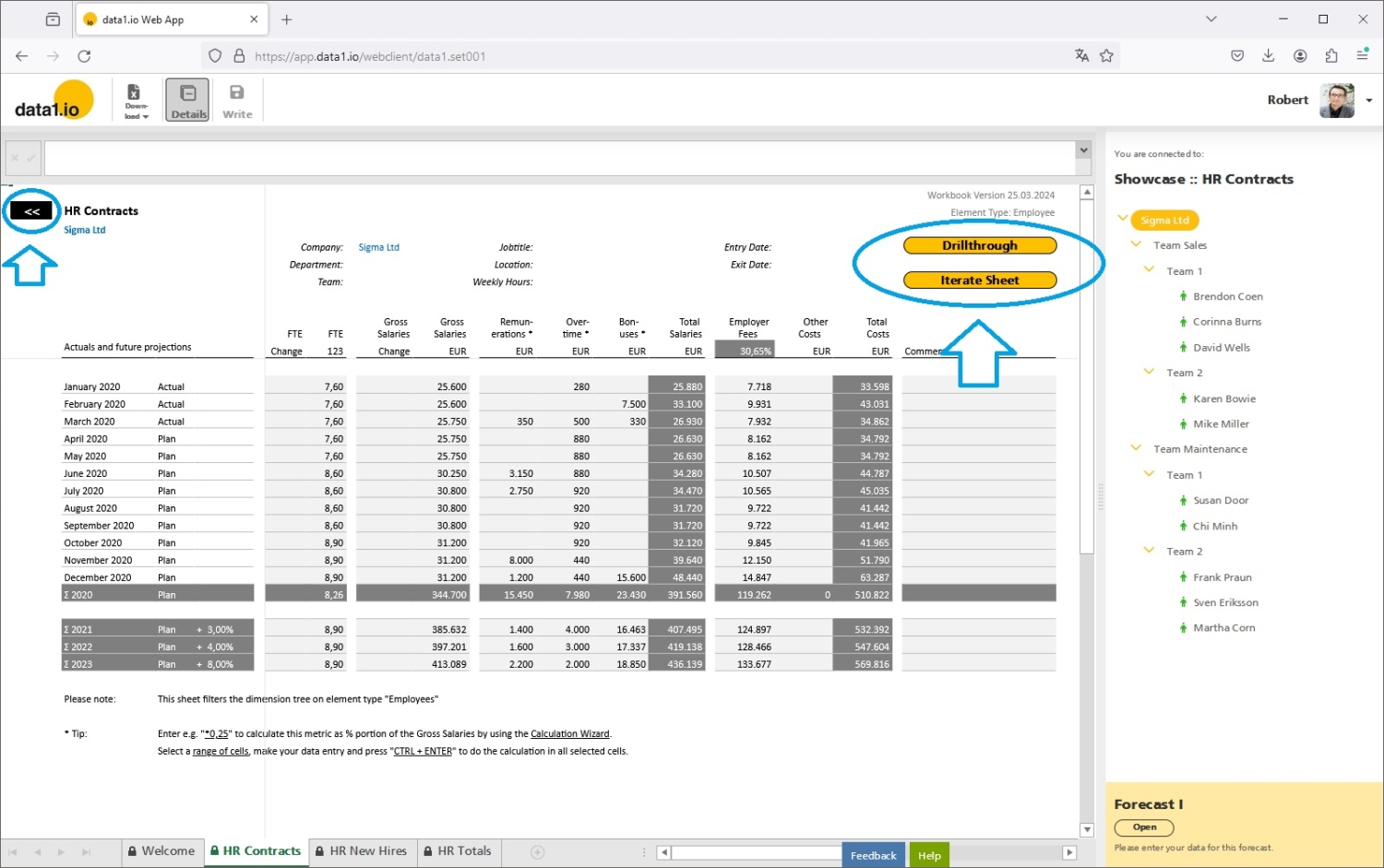Viewport: 1384px width, 868px height.
Task: Select employee Frank Praun
Action: coord(1223,577)
